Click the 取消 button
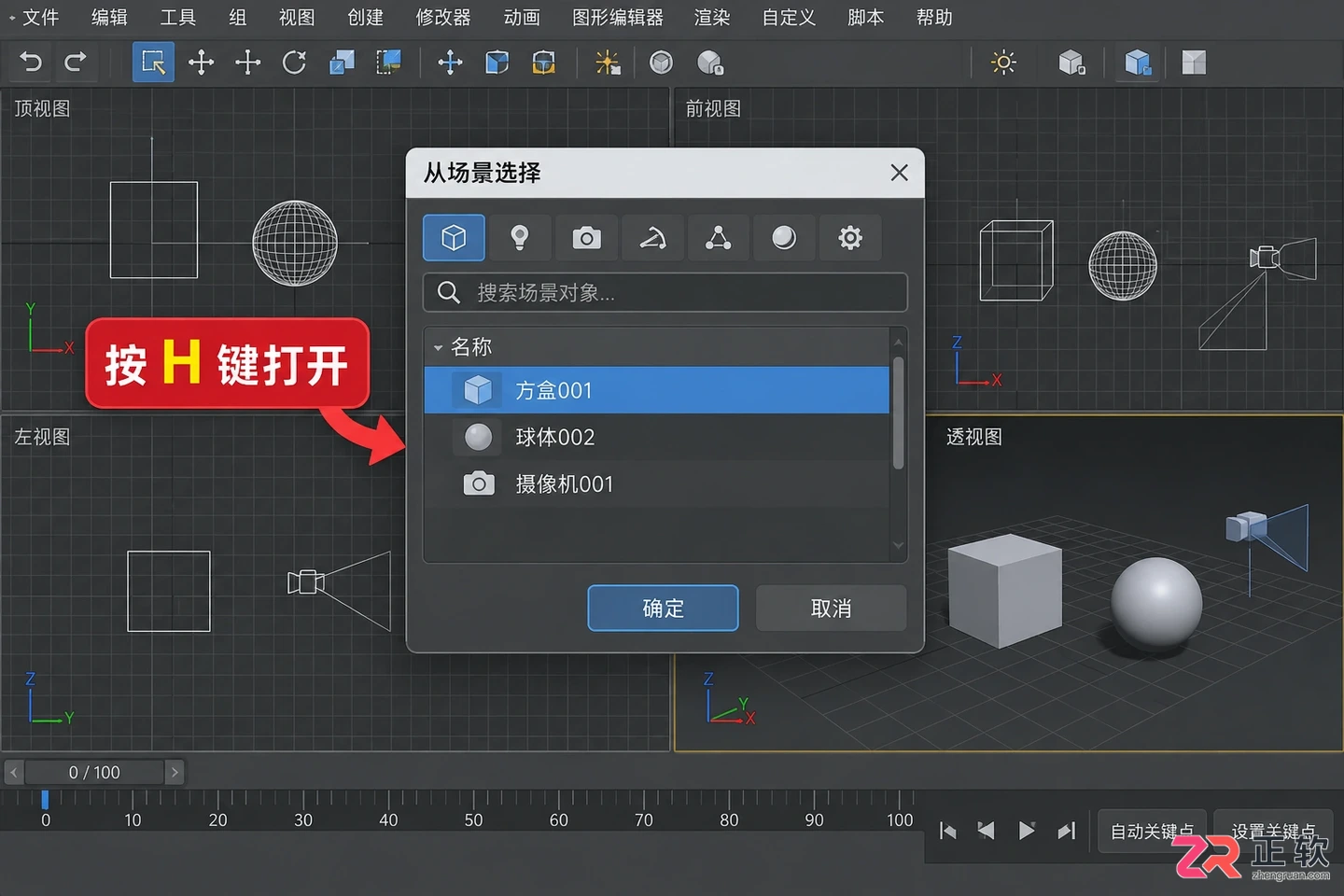 831,609
